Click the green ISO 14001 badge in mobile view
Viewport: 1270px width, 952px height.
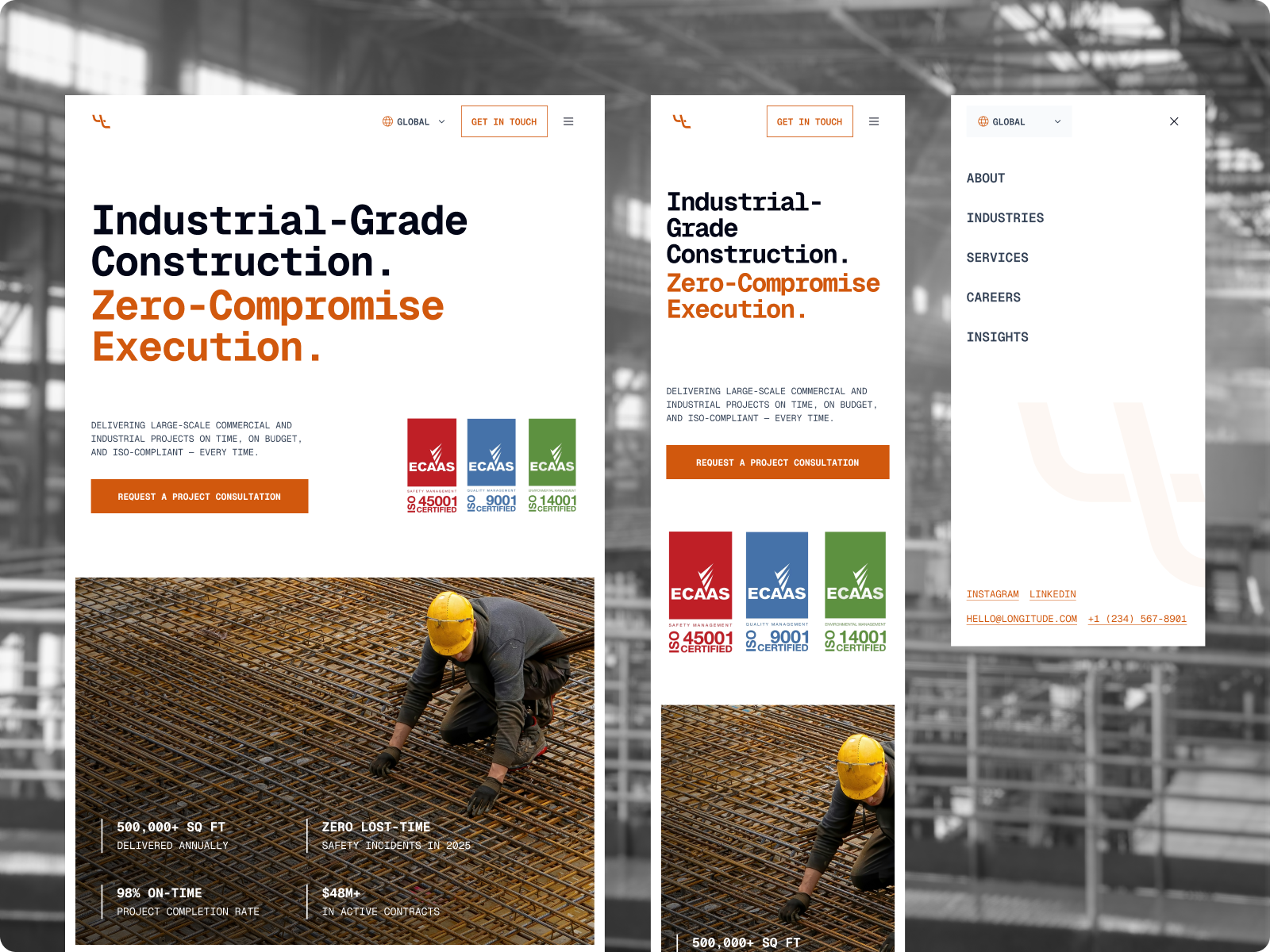(x=855, y=593)
